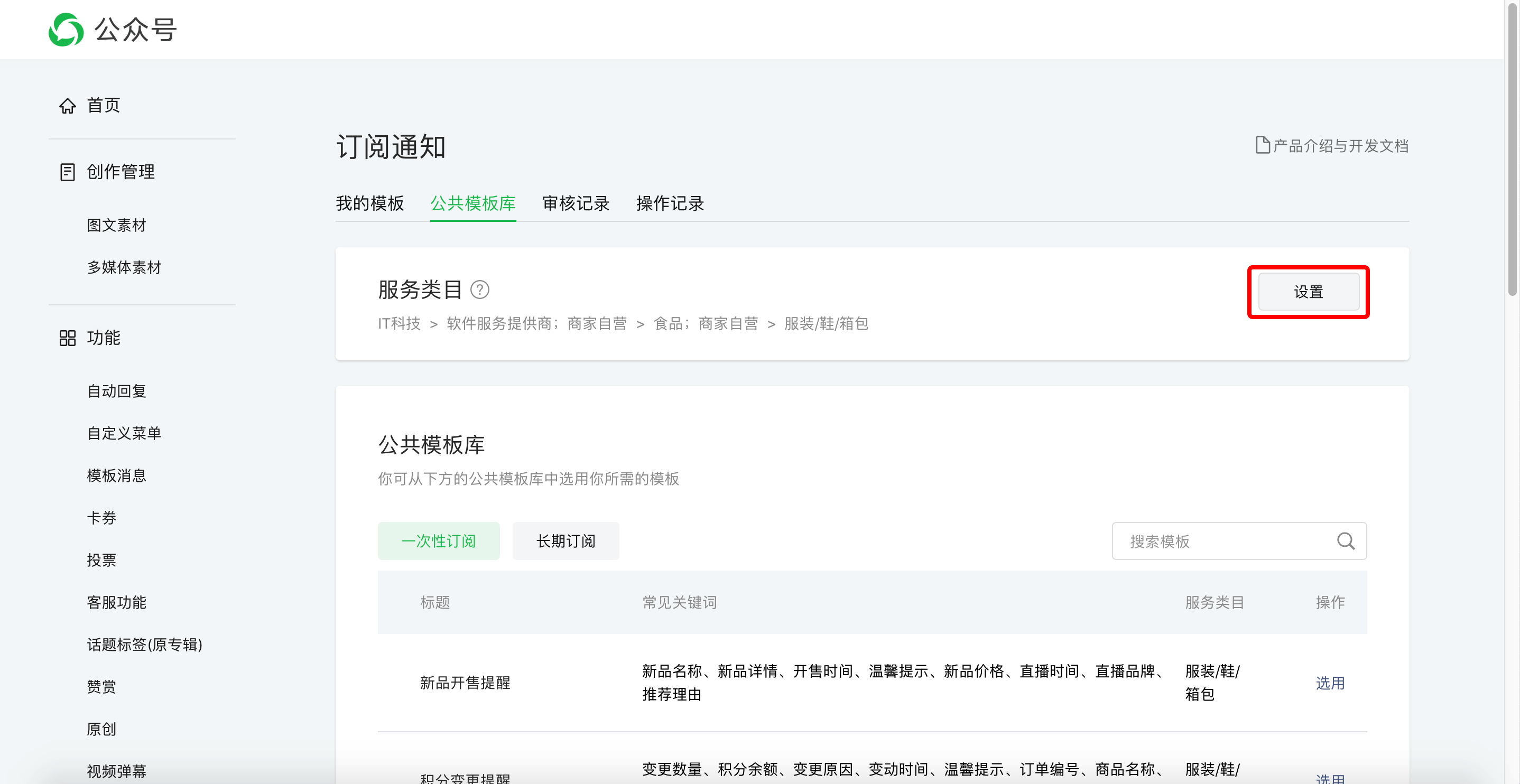Click the 订阅通知 page heading
The height and width of the screenshot is (784, 1520).
click(x=391, y=147)
